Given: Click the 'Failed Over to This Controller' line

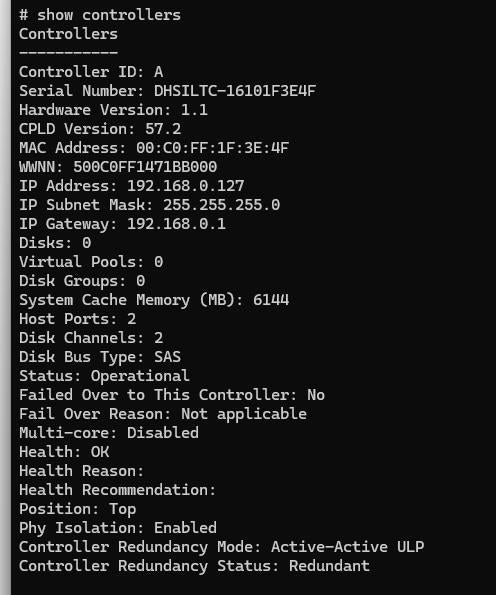Looking at the screenshot, I should (x=172, y=395).
